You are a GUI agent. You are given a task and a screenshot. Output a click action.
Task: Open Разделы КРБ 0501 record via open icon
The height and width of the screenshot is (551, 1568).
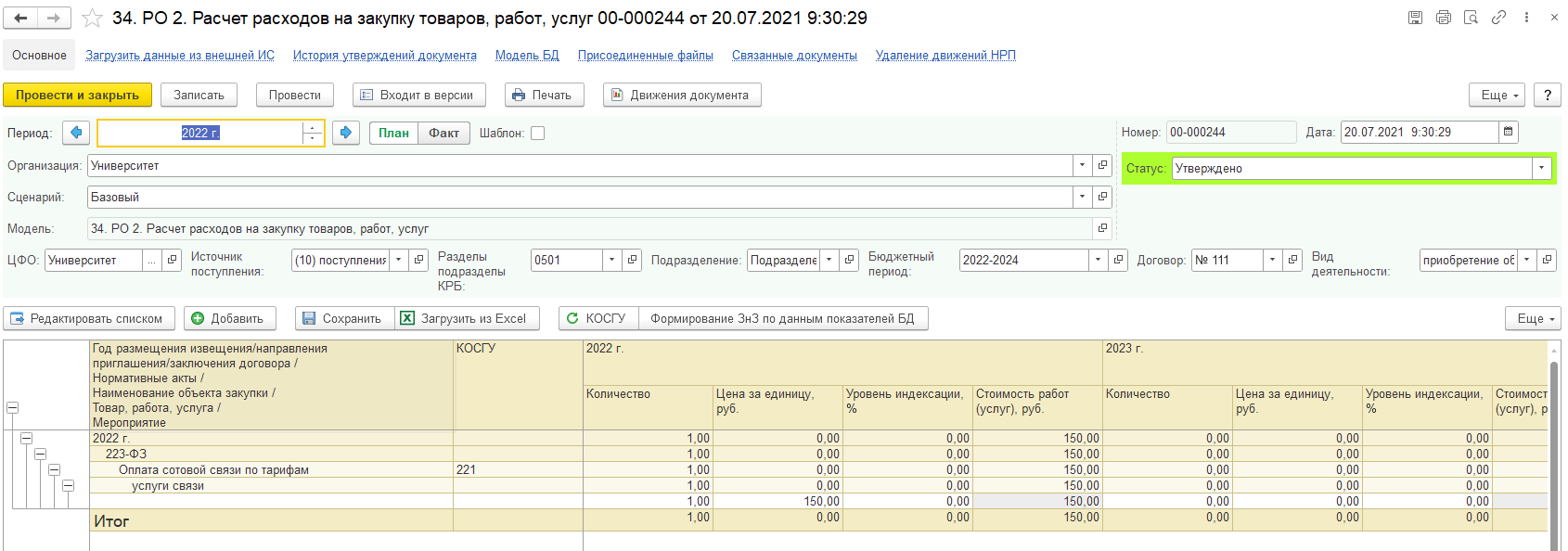(632, 260)
